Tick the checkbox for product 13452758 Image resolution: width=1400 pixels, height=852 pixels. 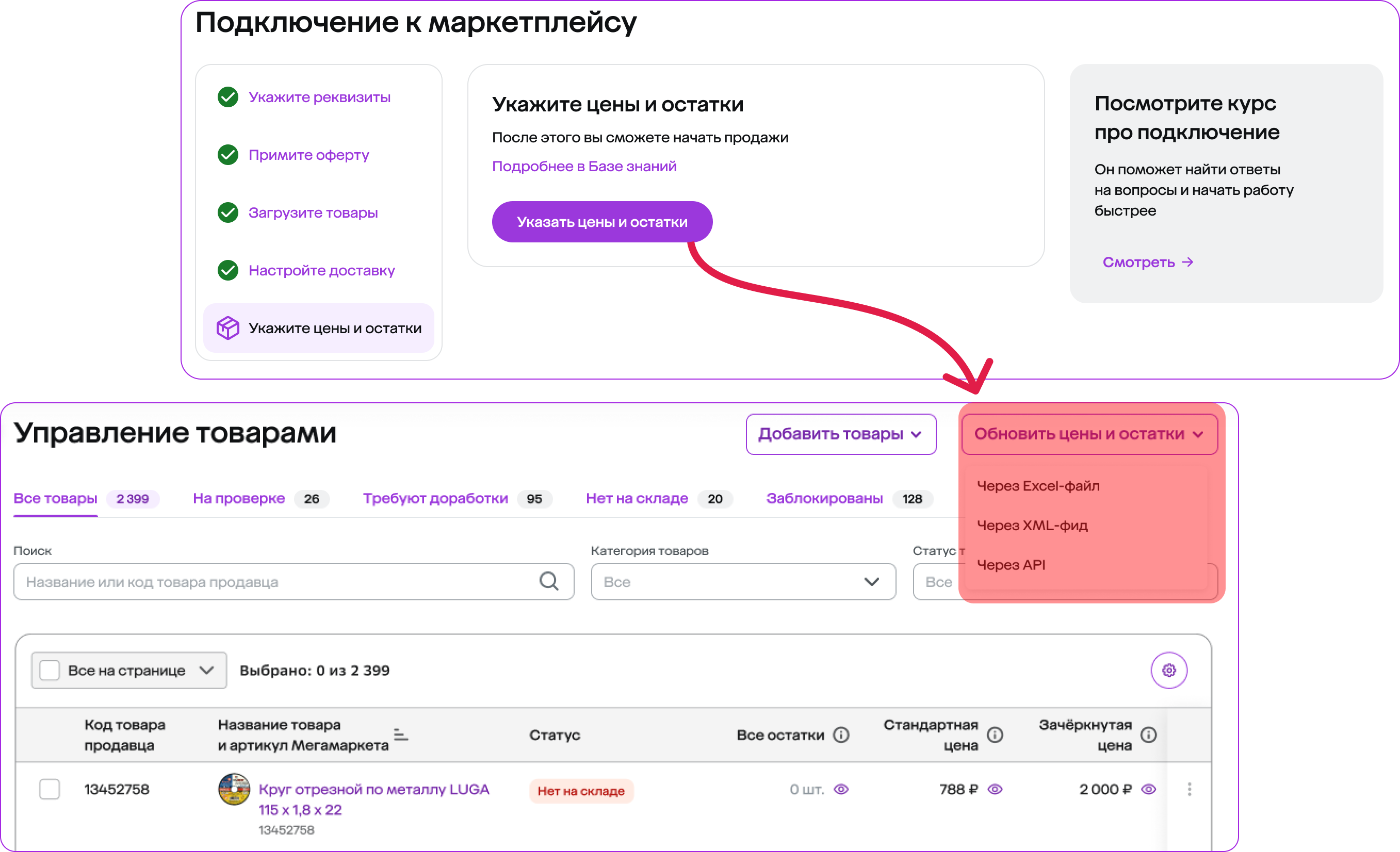pos(50,789)
